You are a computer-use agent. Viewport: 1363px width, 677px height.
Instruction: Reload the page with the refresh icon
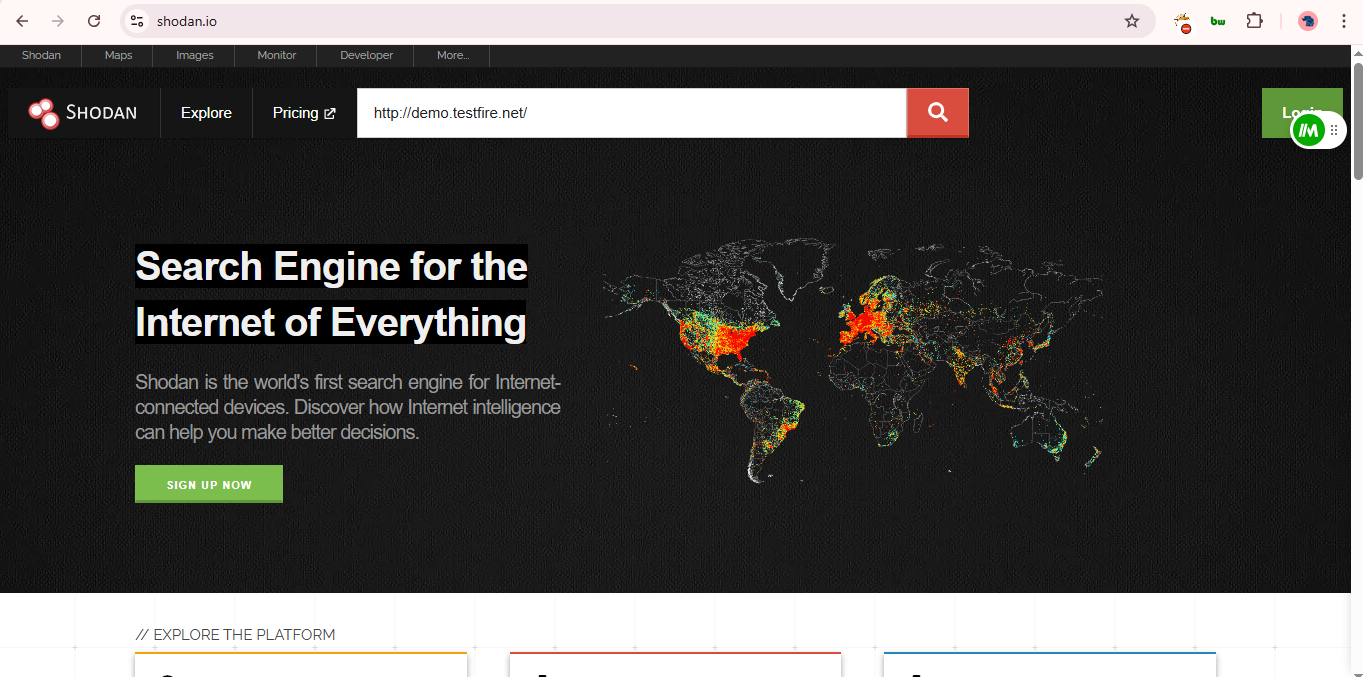[94, 21]
